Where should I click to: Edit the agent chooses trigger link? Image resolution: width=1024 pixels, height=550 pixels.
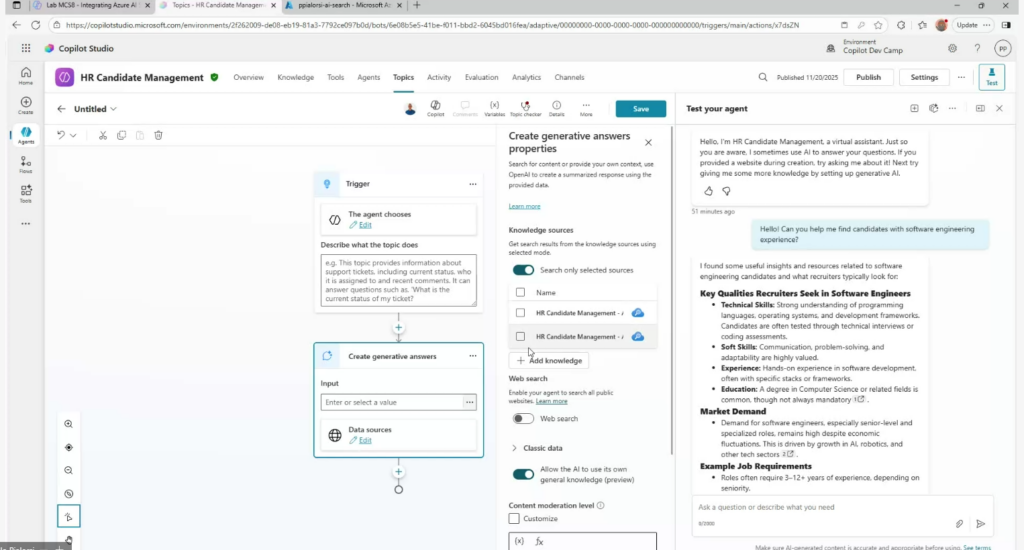(x=365, y=225)
